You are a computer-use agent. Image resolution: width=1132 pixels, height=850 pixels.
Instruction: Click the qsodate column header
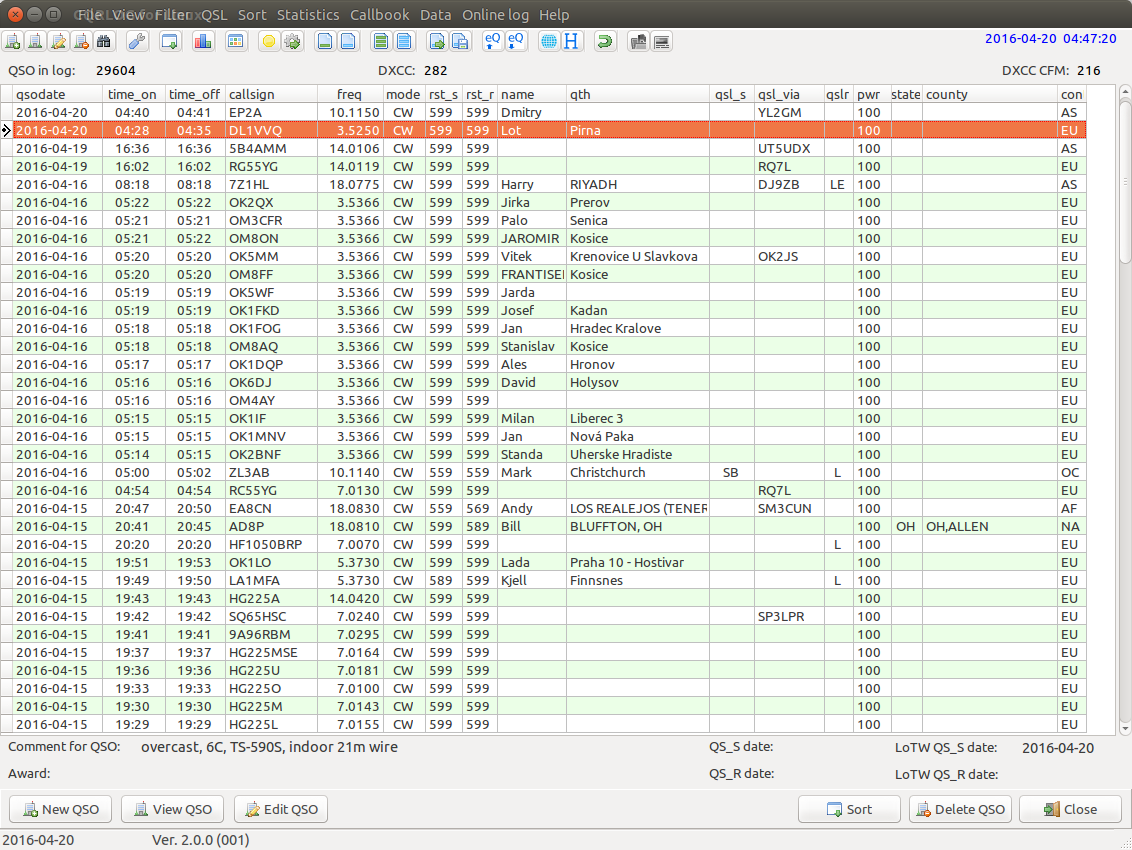point(58,94)
